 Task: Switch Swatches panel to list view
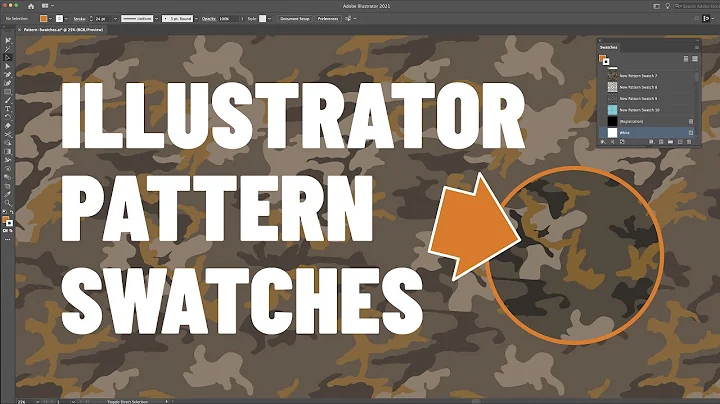click(x=686, y=59)
